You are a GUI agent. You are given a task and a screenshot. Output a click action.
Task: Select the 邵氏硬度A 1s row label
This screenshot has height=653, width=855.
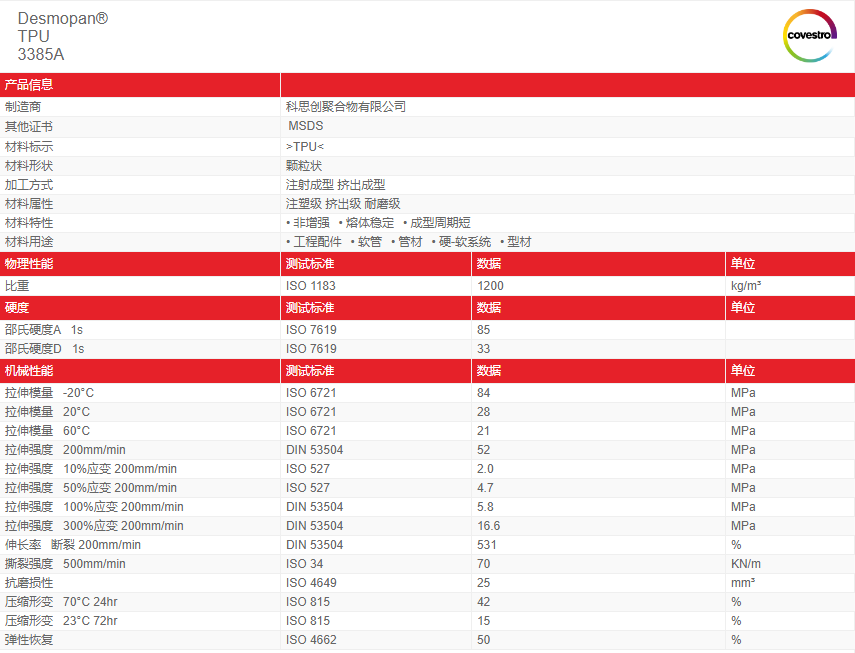(44, 330)
